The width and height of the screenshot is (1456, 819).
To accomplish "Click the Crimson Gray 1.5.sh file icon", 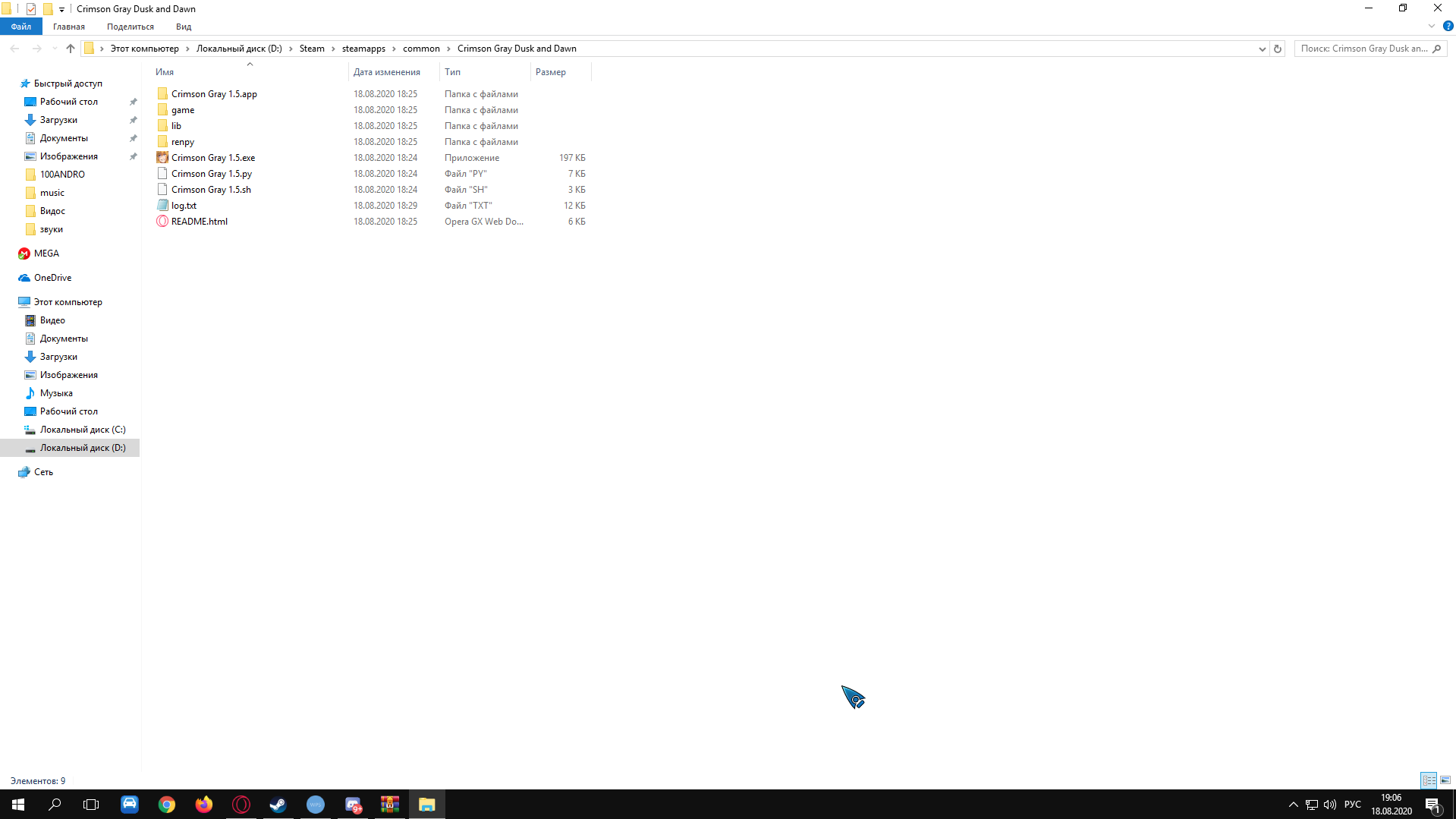I will pyautogui.click(x=162, y=190).
